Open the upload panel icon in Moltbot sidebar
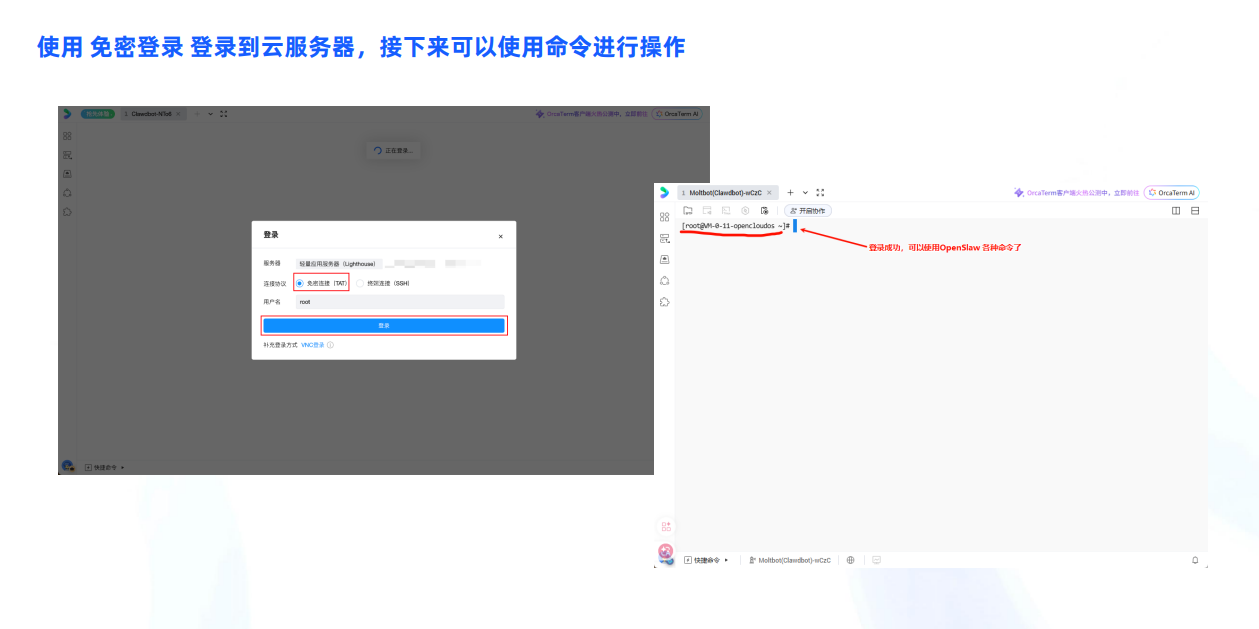Viewport: 1259px width, 629px height. pyautogui.click(x=664, y=259)
